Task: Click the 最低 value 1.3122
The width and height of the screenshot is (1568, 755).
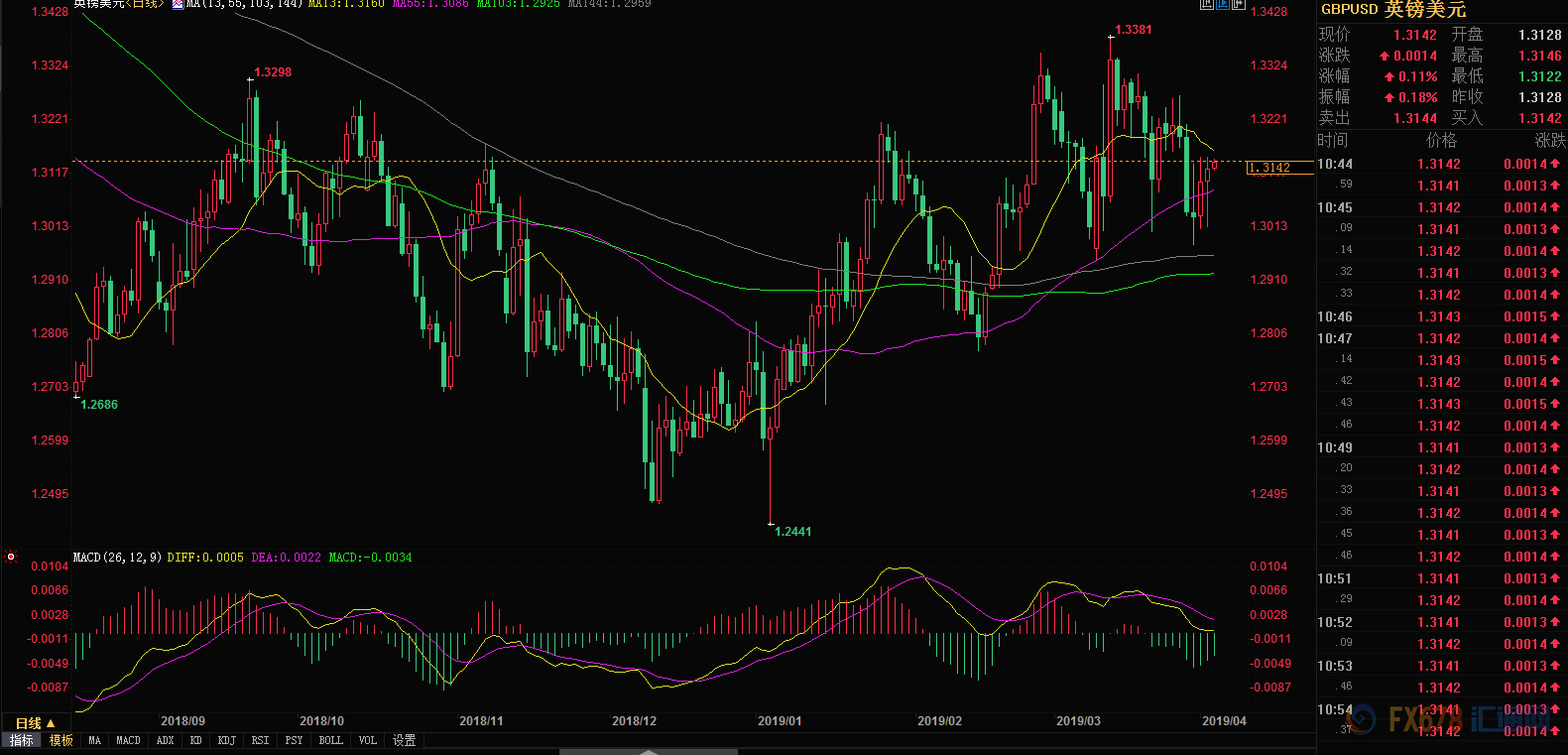Action: click(x=1539, y=76)
